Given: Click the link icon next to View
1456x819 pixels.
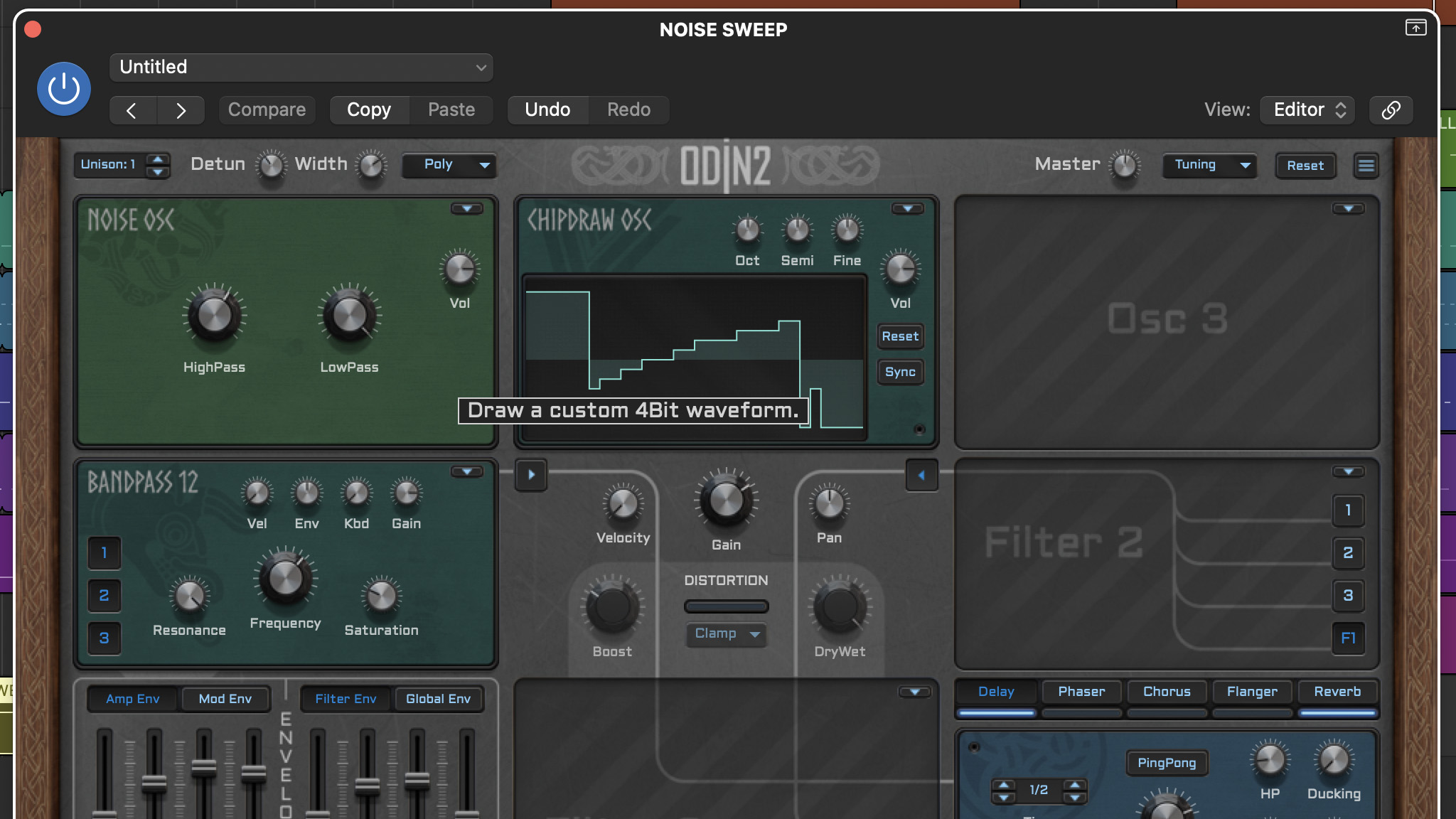Looking at the screenshot, I should [1391, 109].
